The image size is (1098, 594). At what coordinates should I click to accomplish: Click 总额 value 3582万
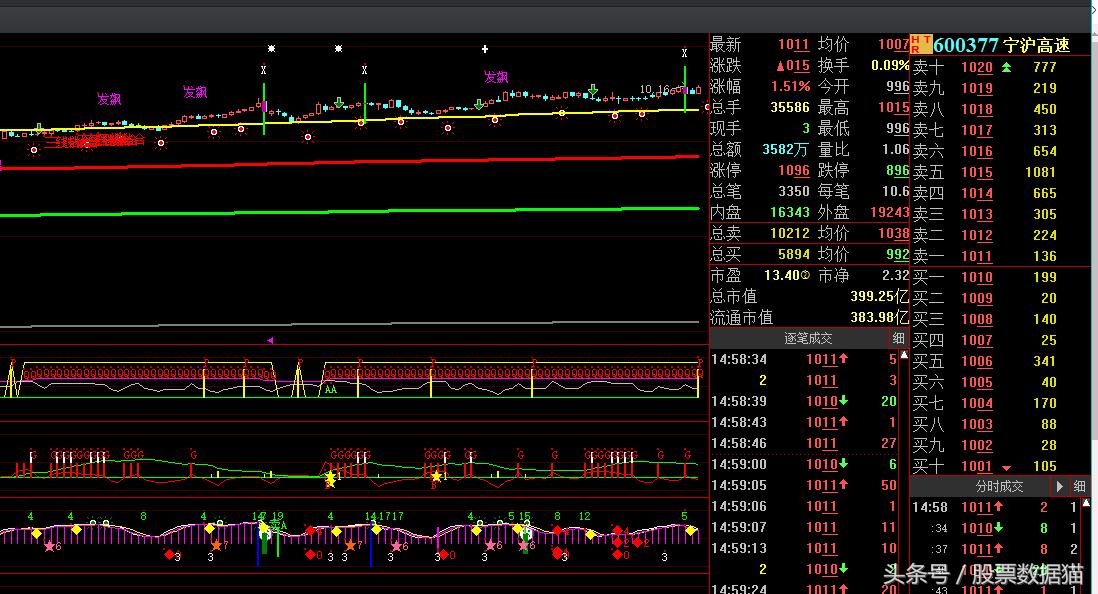click(785, 149)
